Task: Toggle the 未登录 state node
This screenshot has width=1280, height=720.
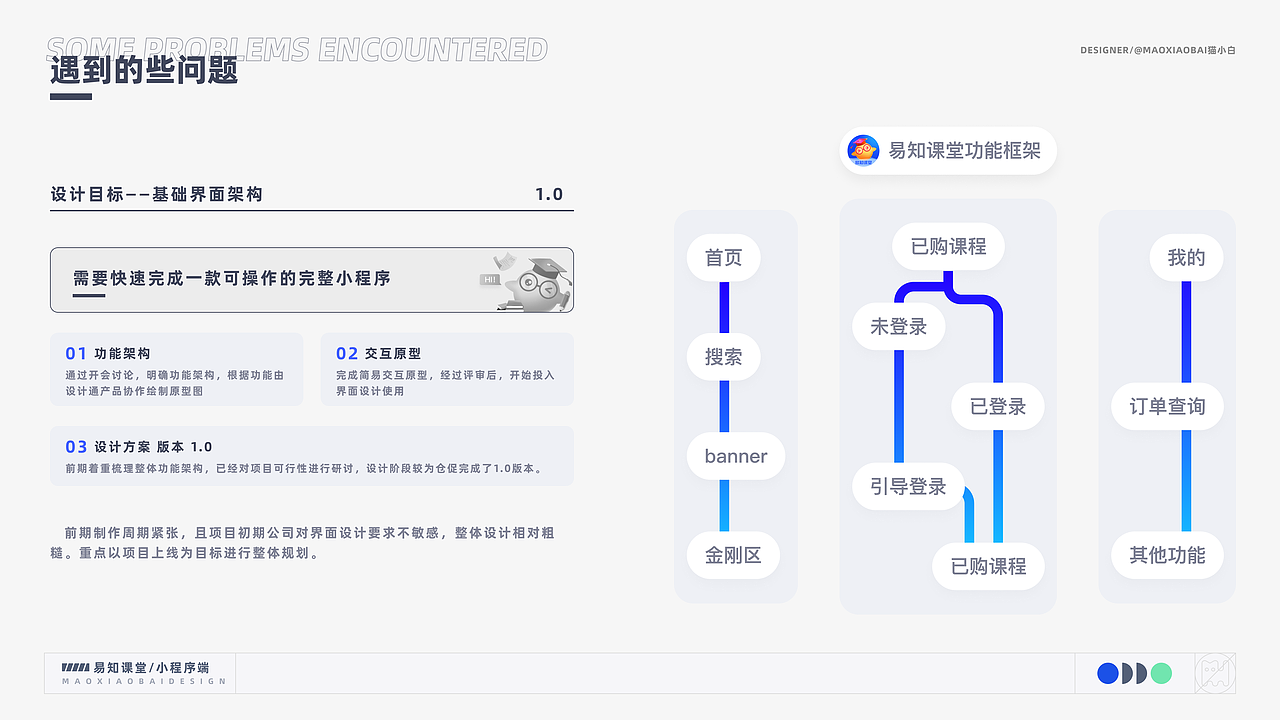Action: pos(898,326)
